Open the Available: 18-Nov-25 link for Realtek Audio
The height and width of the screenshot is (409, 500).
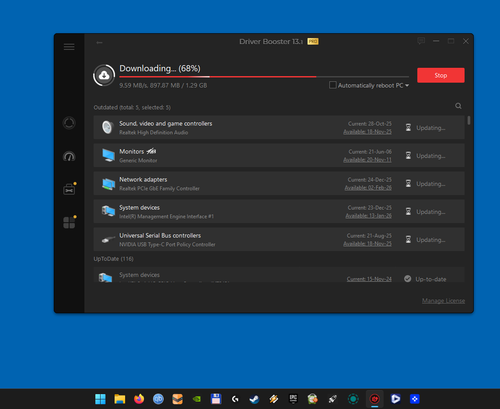tap(367, 132)
